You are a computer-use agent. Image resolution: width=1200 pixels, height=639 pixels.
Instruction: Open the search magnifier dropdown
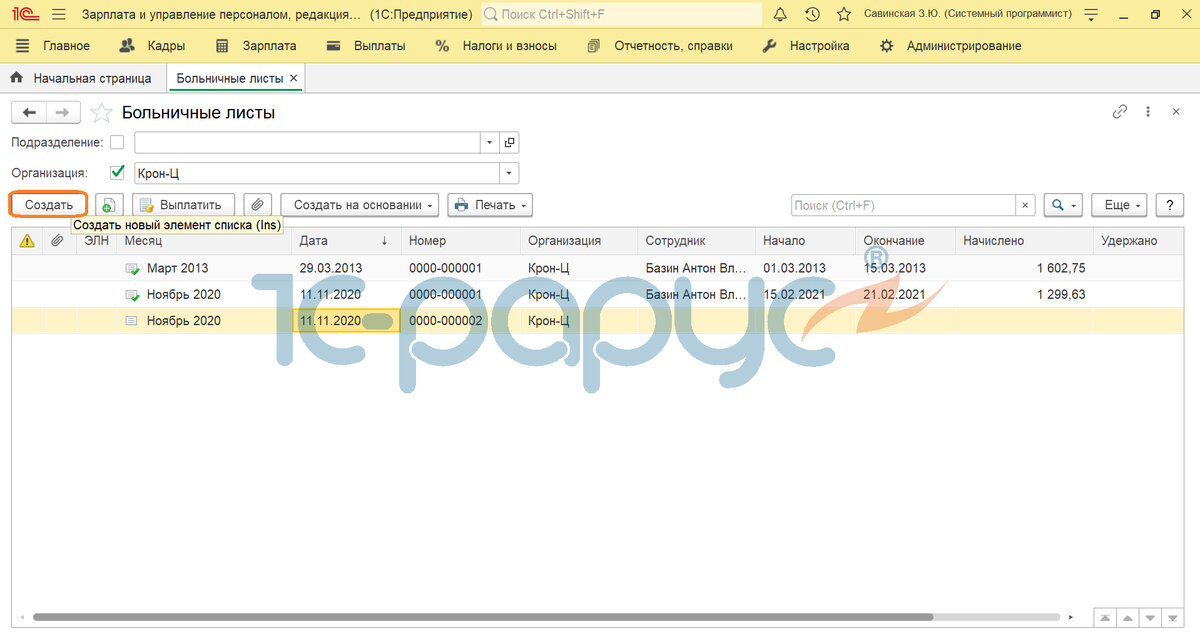pyautogui.click(x=1063, y=205)
